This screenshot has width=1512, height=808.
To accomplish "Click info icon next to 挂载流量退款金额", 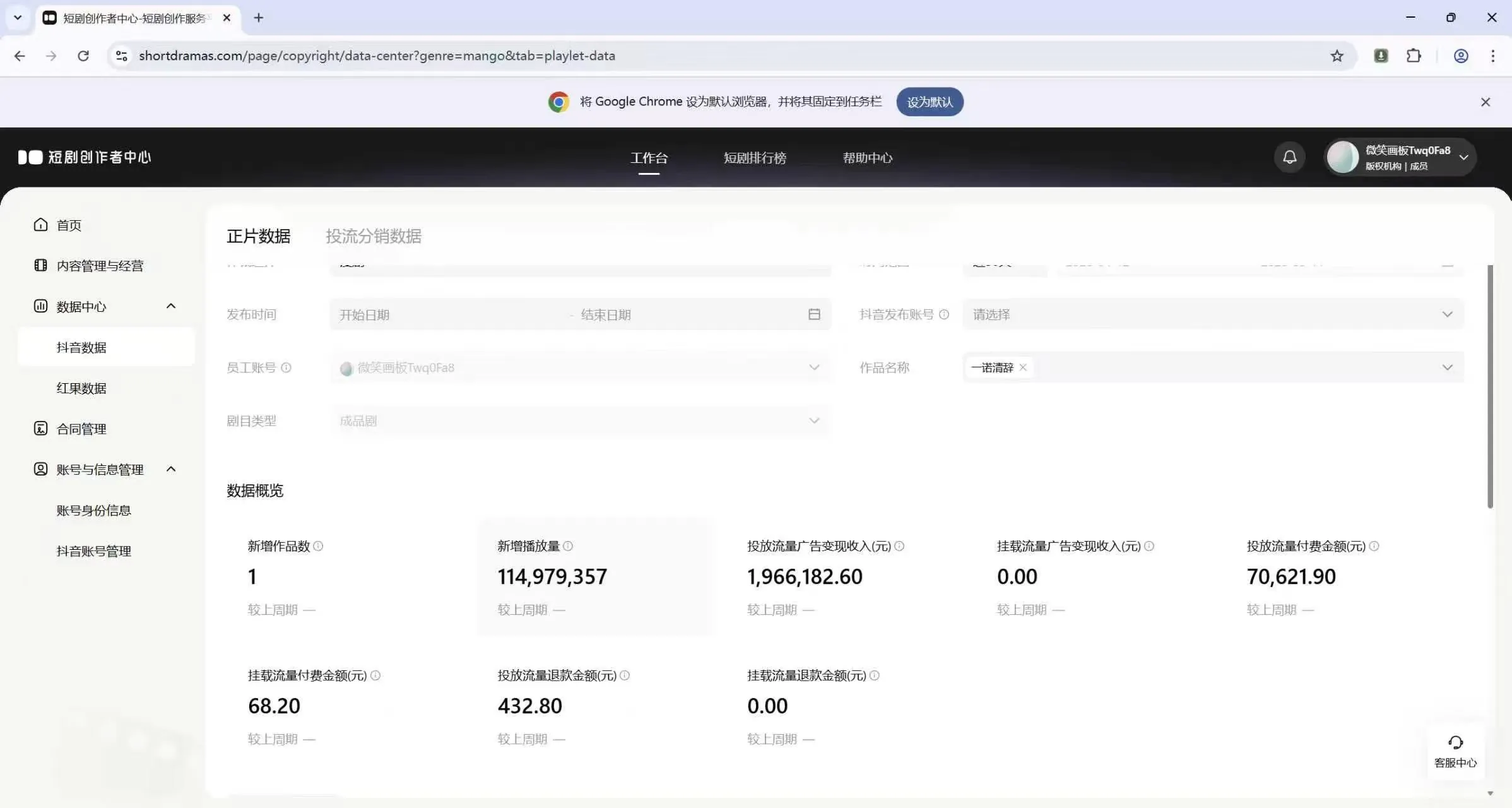I will [x=875, y=675].
